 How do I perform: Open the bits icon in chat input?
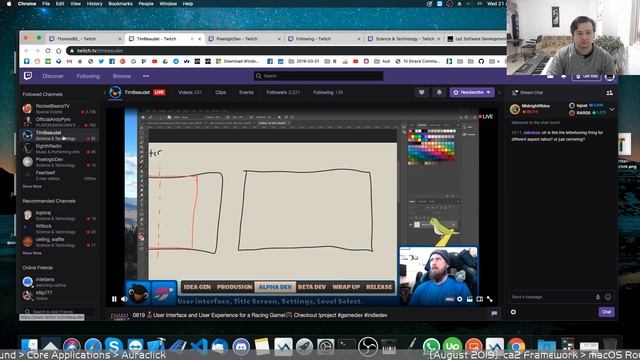tap(598, 297)
